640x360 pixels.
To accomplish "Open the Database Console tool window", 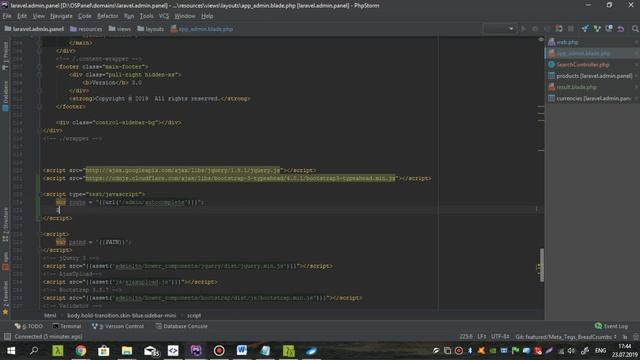I will 181,326.
